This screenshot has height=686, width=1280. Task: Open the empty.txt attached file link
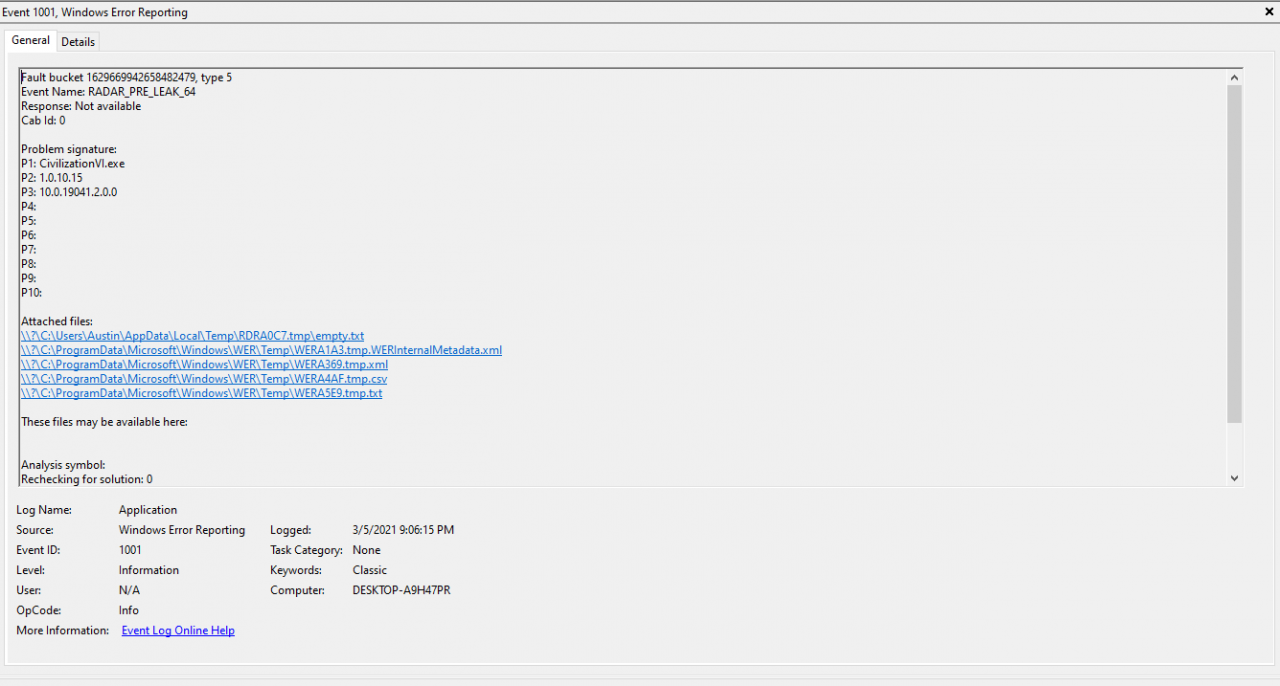coord(192,336)
